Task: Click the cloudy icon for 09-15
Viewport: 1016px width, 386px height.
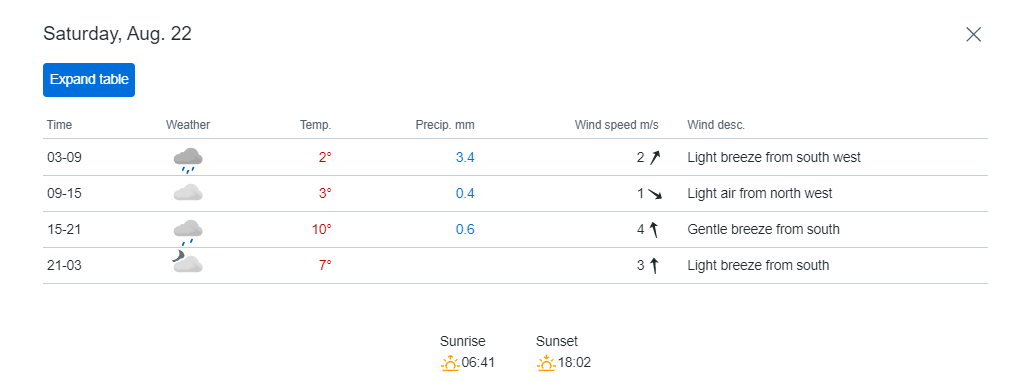Action: point(188,192)
